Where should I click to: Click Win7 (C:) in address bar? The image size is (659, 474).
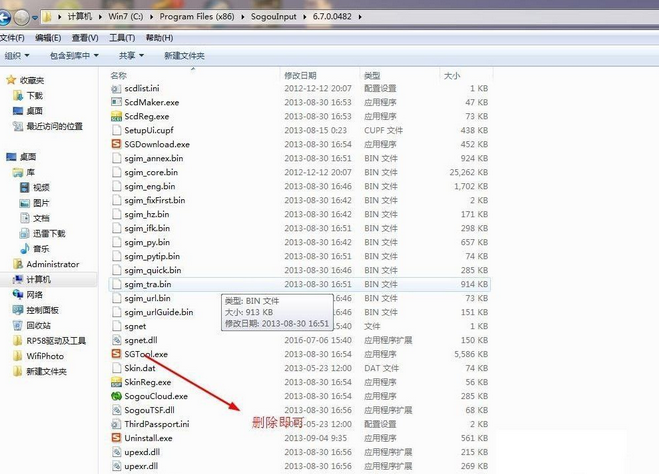[x=125, y=17]
